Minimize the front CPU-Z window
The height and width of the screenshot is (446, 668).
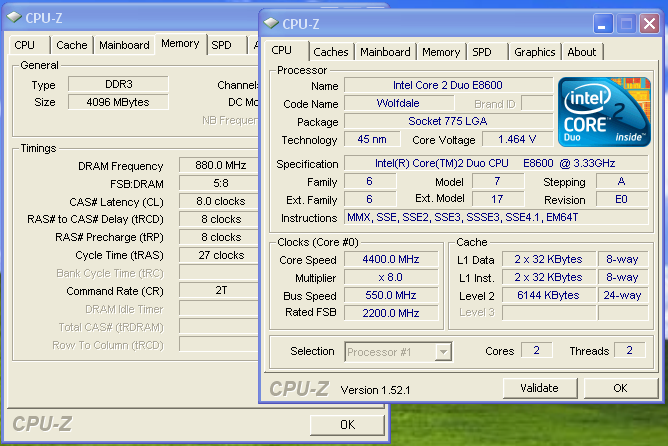[x=603, y=24]
